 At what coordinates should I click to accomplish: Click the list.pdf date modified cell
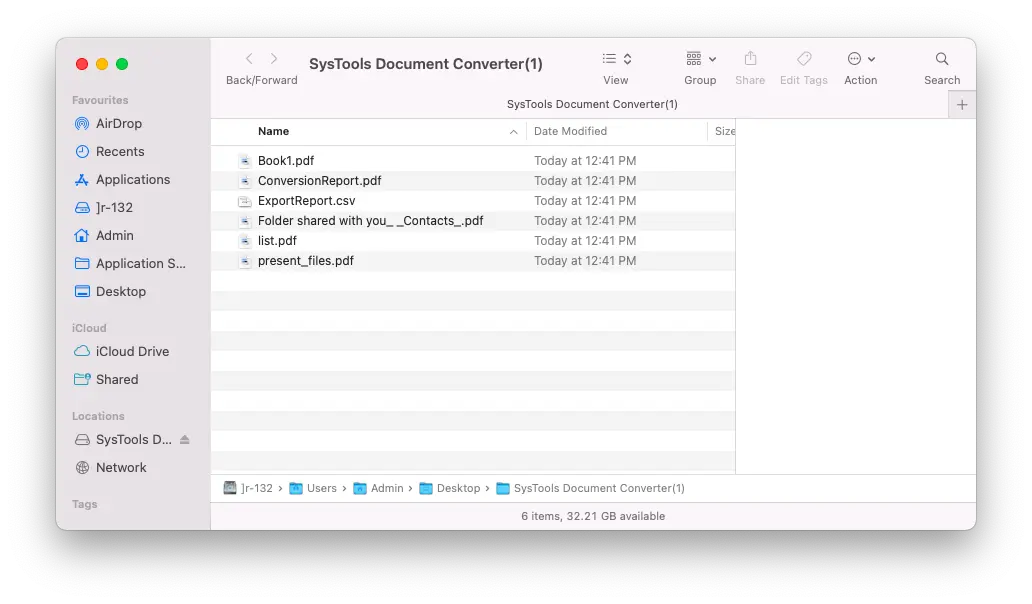(x=585, y=241)
